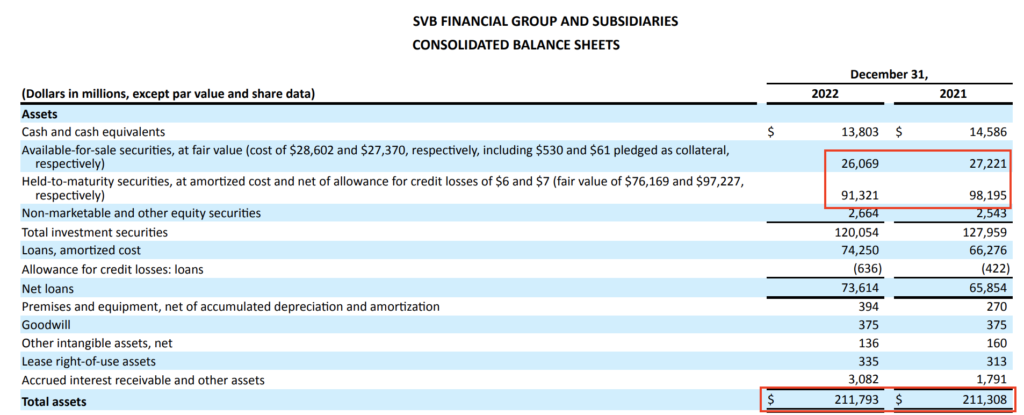This screenshot has height=415, width=1024.
Task: Click the 'December 31,' column header
Action: tap(889, 75)
